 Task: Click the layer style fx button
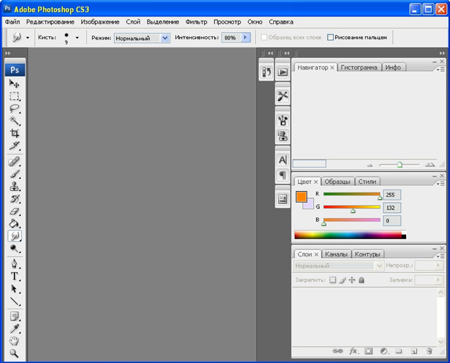(x=353, y=351)
